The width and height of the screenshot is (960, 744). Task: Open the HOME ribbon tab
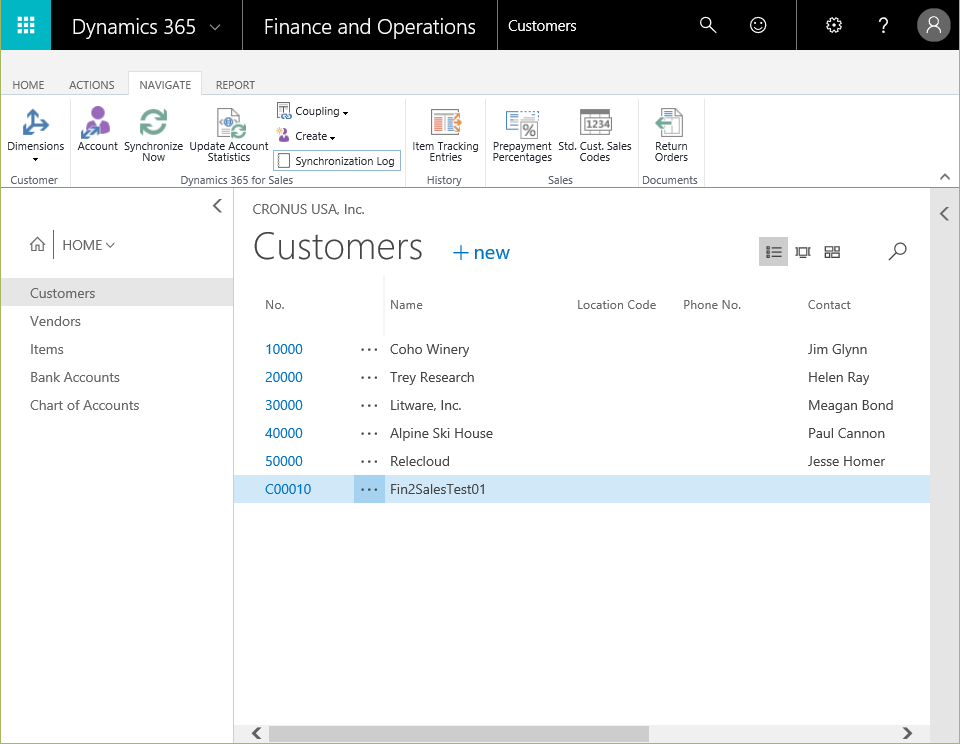pyautogui.click(x=28, y=85)
